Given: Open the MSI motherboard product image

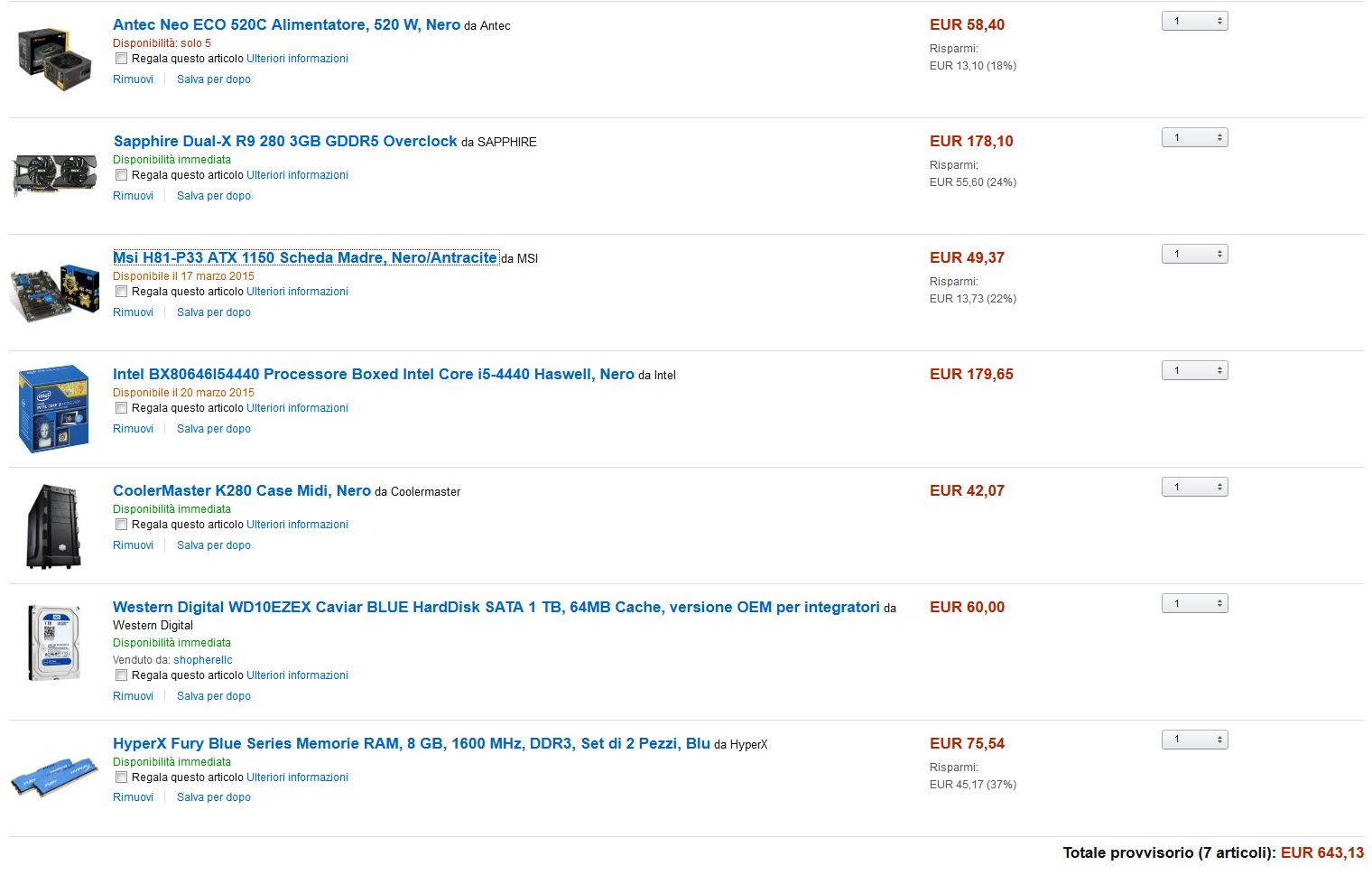Looking at the screenshot, I should 54,291.
